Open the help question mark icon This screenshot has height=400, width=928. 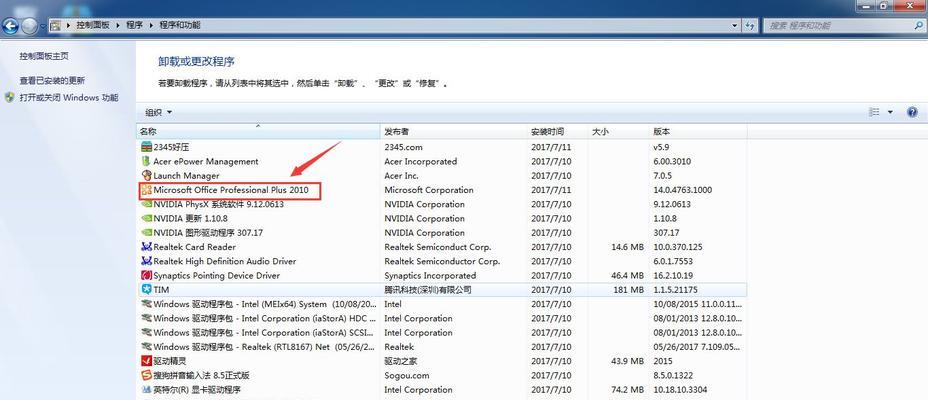click(x=912, y=112)
